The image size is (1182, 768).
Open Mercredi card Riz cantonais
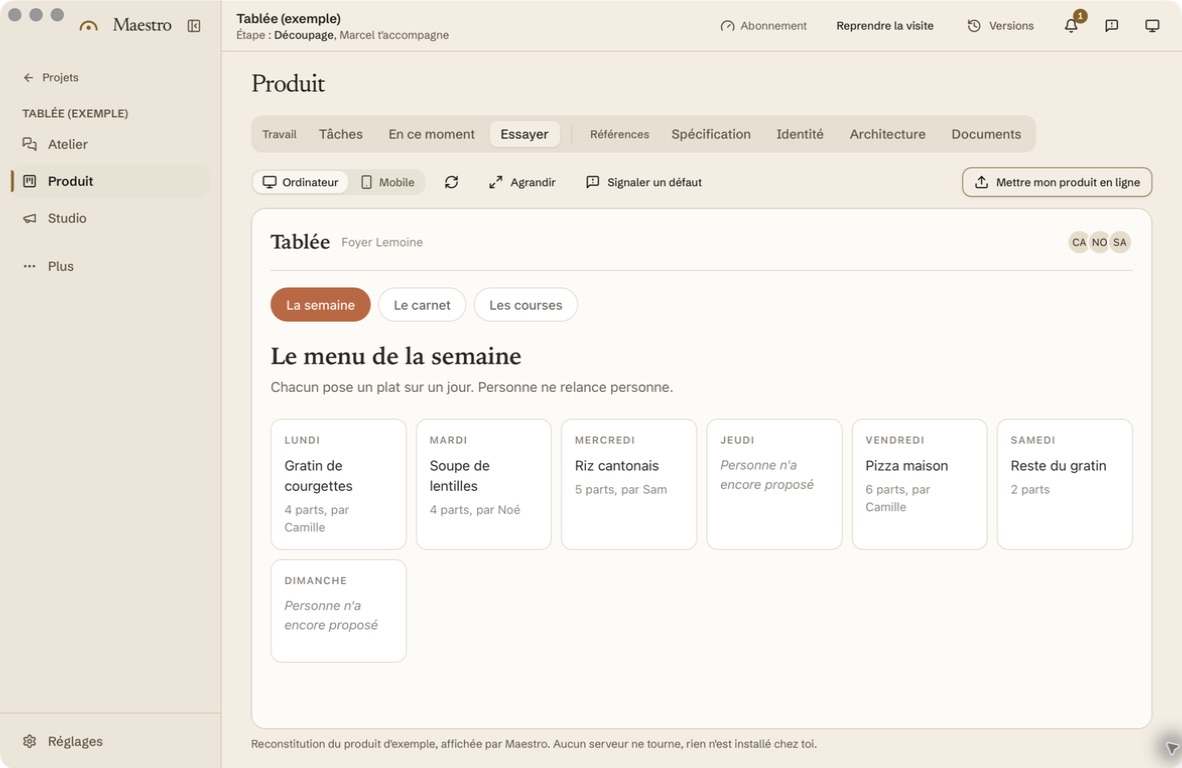coord(629,485)
